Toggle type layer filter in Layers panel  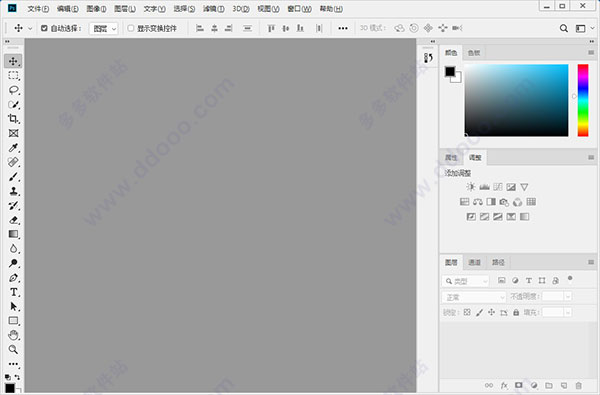pos(528,281)
